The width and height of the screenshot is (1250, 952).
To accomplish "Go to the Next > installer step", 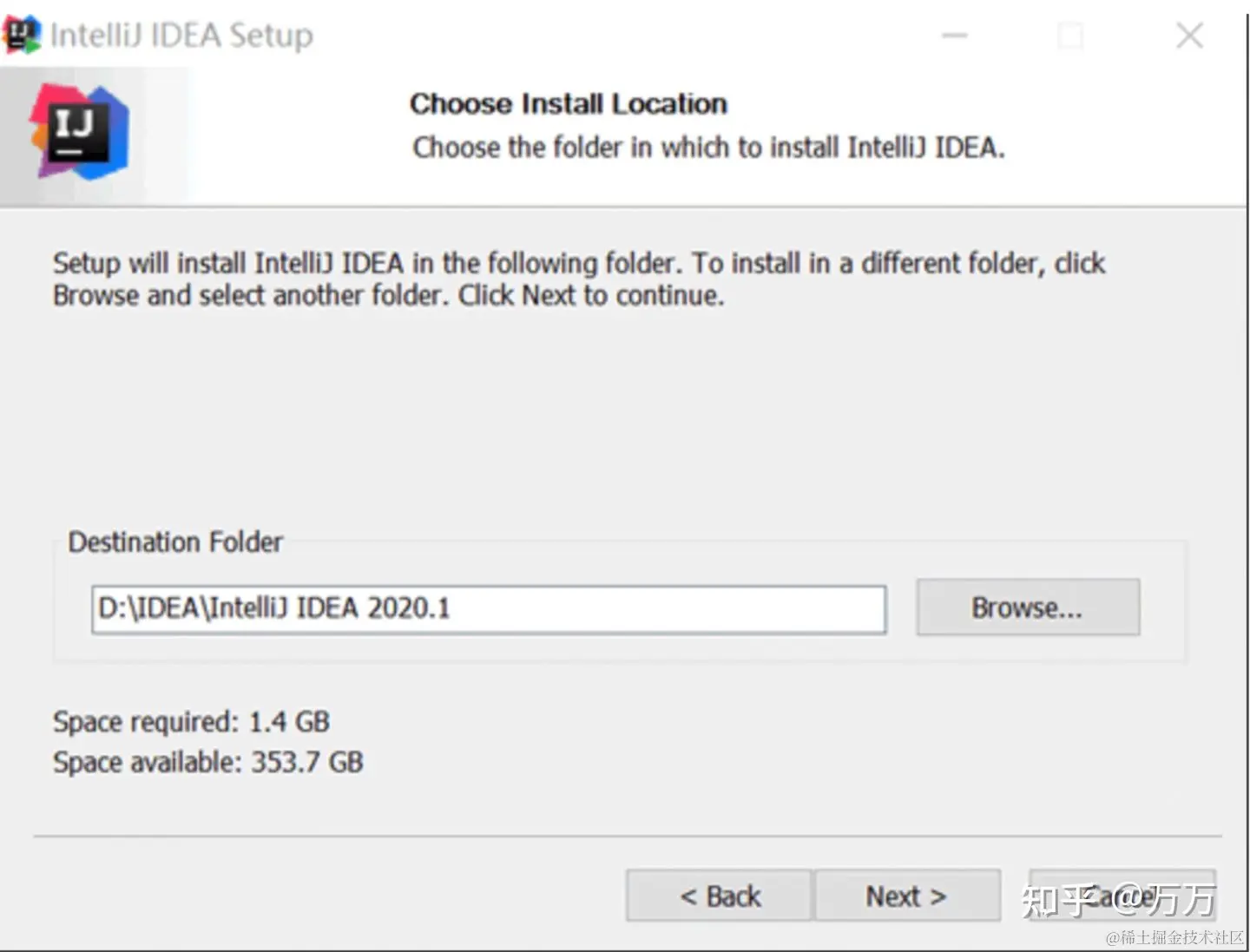I will [907, 896].
